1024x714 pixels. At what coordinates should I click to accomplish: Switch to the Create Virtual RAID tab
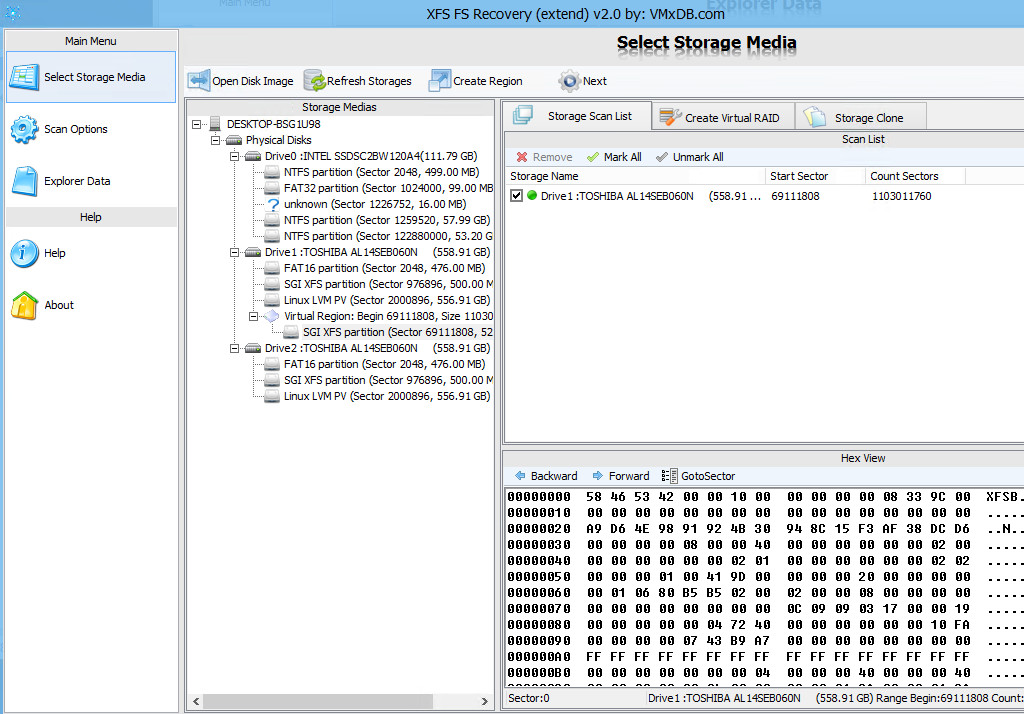tap(724, 117)
